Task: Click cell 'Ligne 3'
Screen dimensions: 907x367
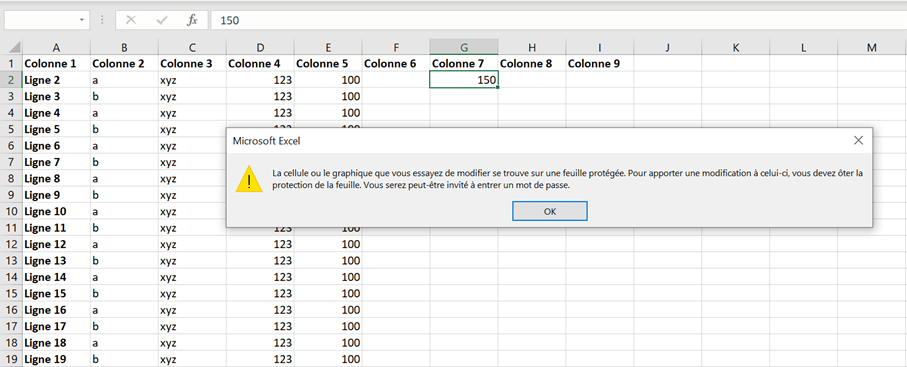Action: point(56,96)
